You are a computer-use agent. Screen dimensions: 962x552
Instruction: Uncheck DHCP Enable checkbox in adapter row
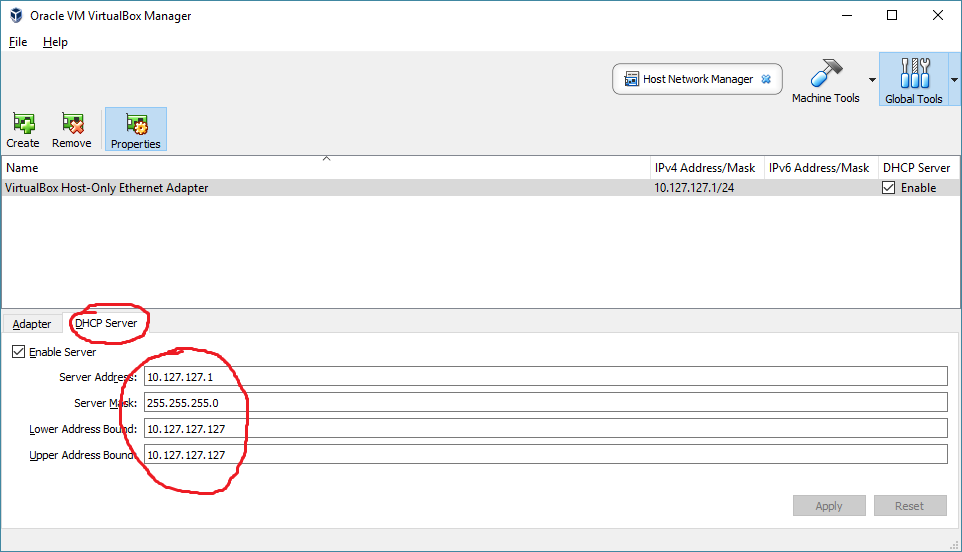point(888,188)
